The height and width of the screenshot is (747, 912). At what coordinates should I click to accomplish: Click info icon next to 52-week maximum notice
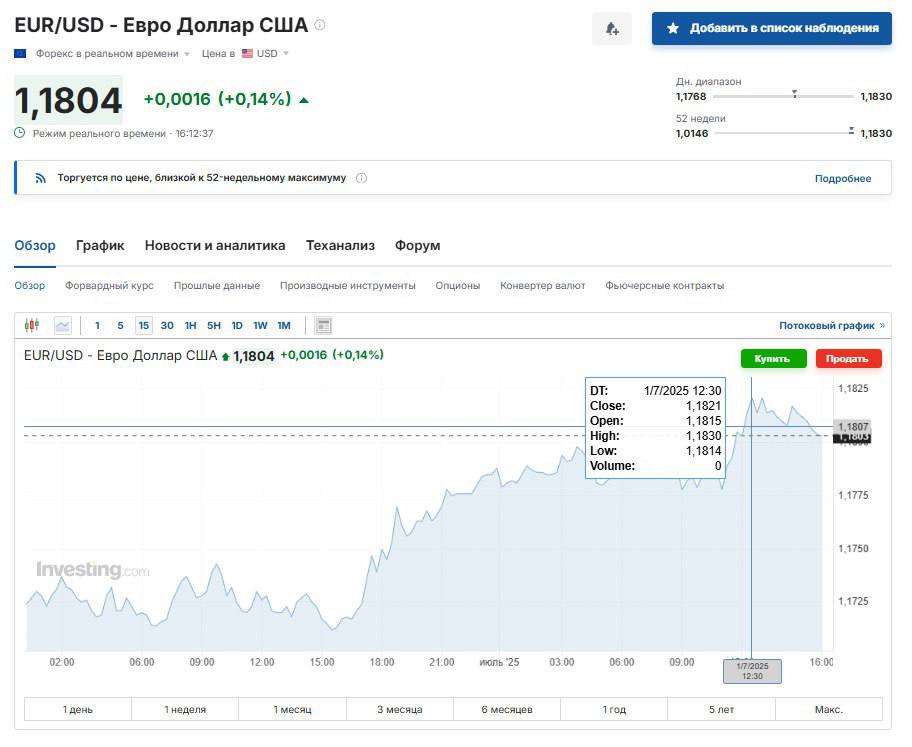pyautogui.click(x=361, y=178)
